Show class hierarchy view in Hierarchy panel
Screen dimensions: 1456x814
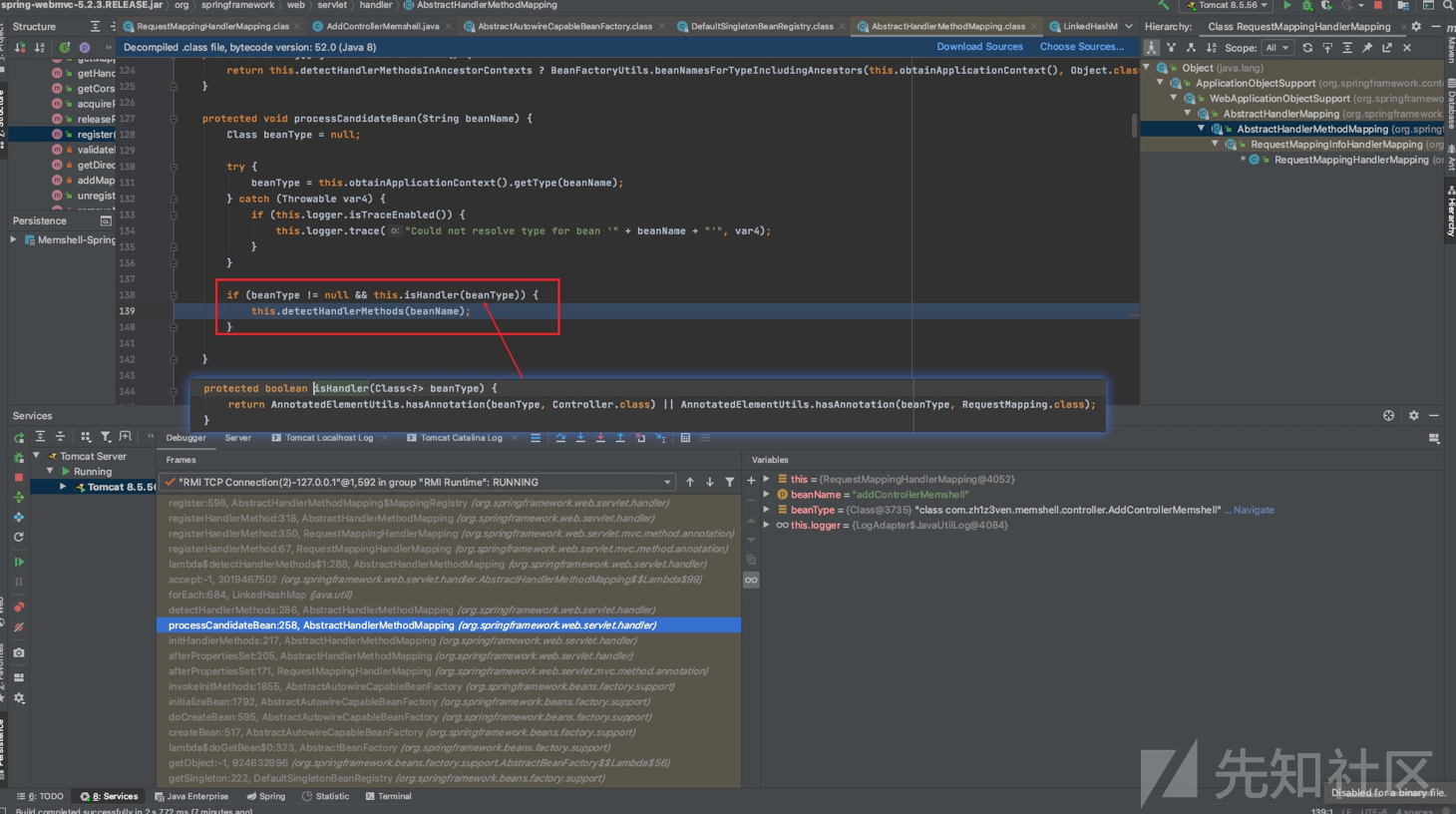click(x=1152, y=47)
